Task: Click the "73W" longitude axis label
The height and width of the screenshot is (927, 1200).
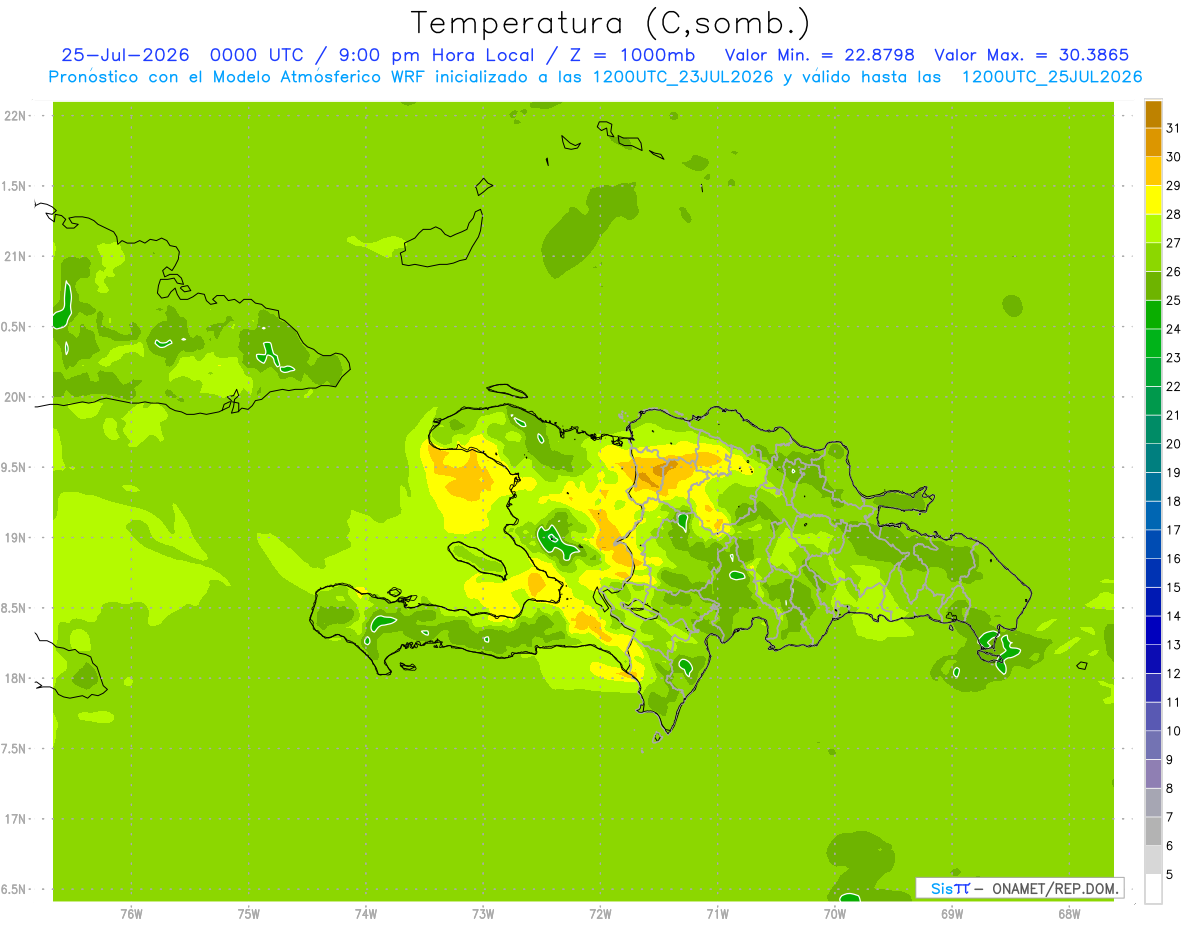Action: [483, 913]
